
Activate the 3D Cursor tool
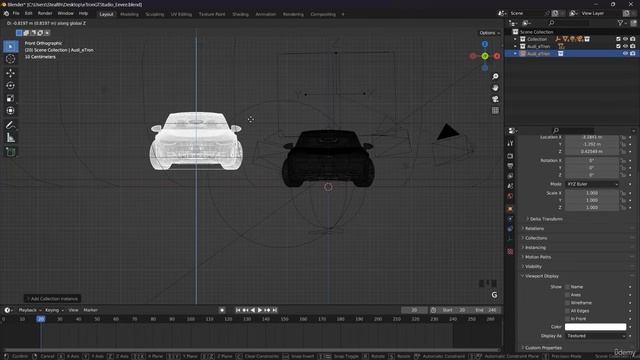[11, 59]
